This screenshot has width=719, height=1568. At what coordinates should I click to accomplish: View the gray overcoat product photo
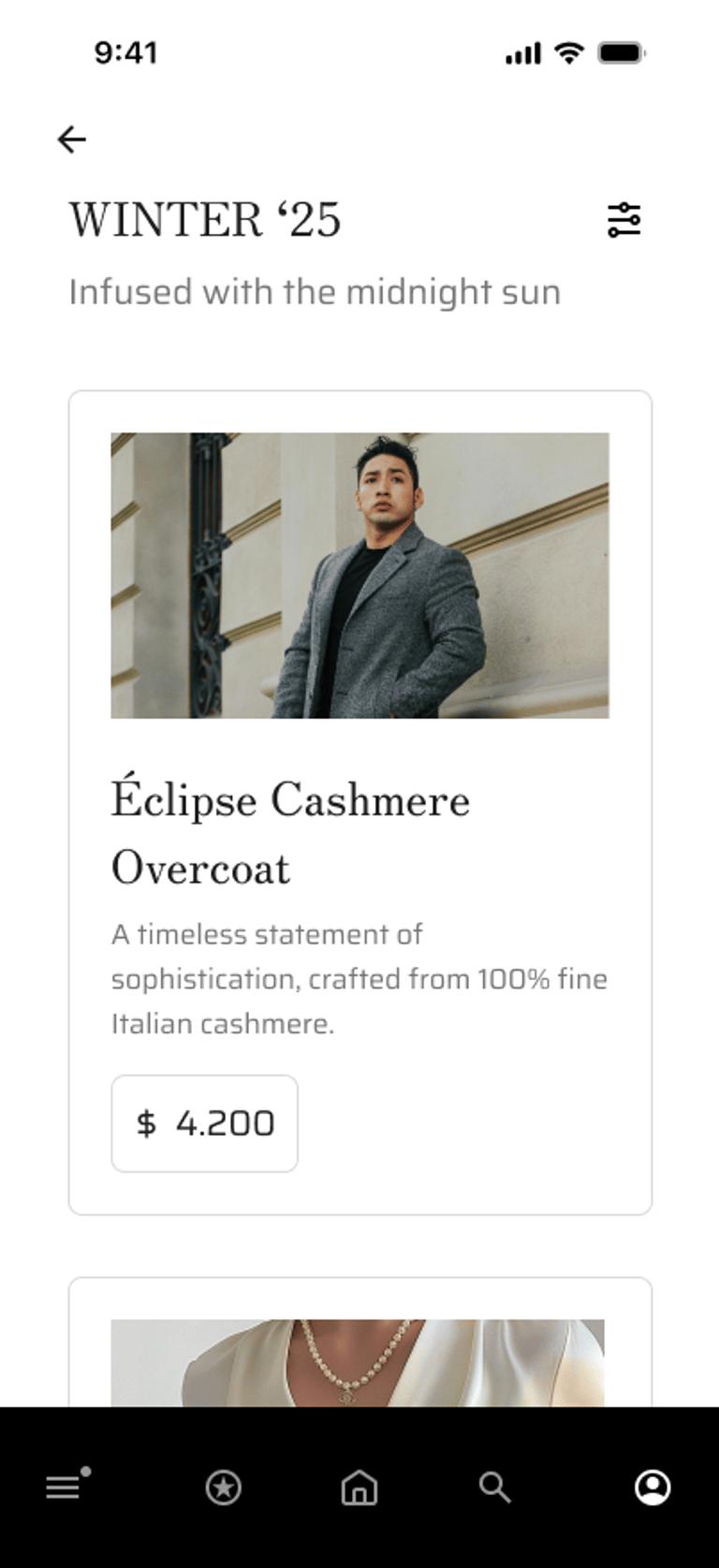(359, 575)
